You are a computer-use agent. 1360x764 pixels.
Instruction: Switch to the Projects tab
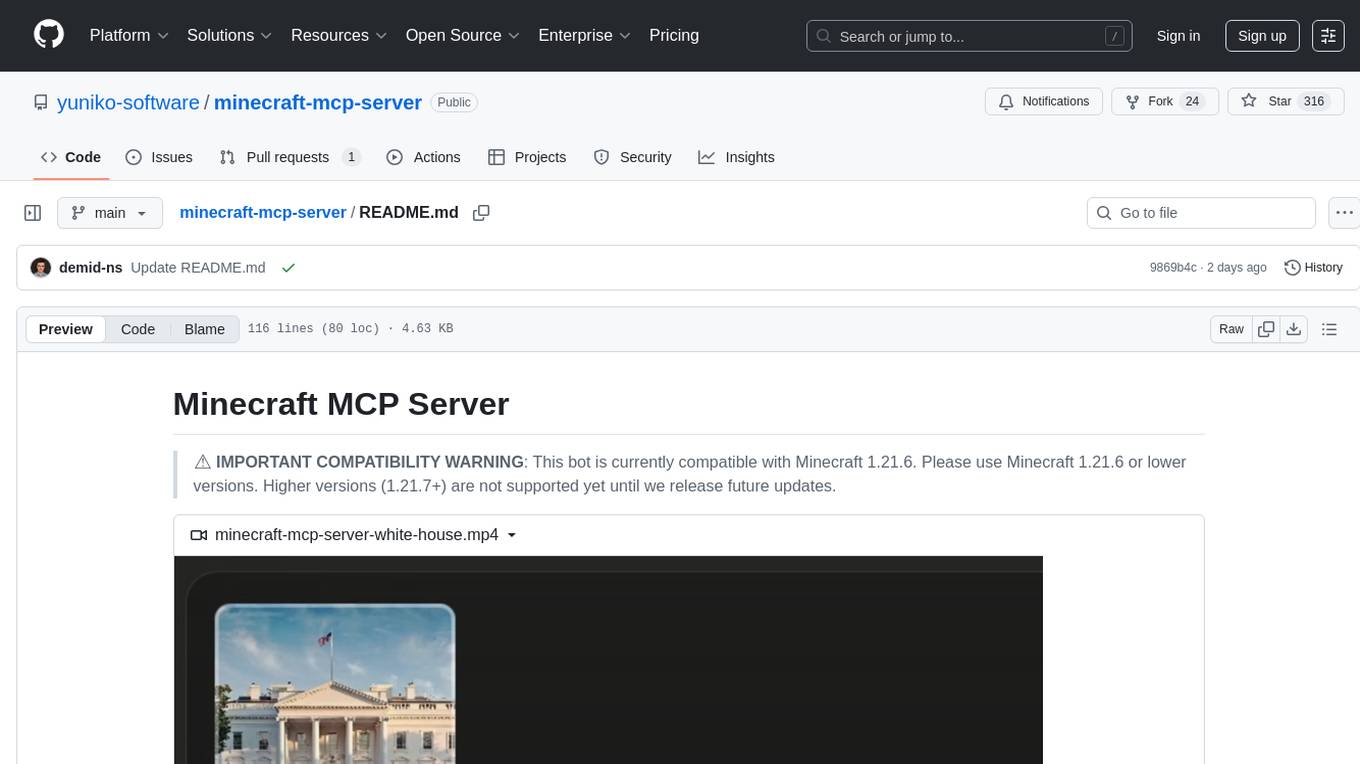(527, 157)
